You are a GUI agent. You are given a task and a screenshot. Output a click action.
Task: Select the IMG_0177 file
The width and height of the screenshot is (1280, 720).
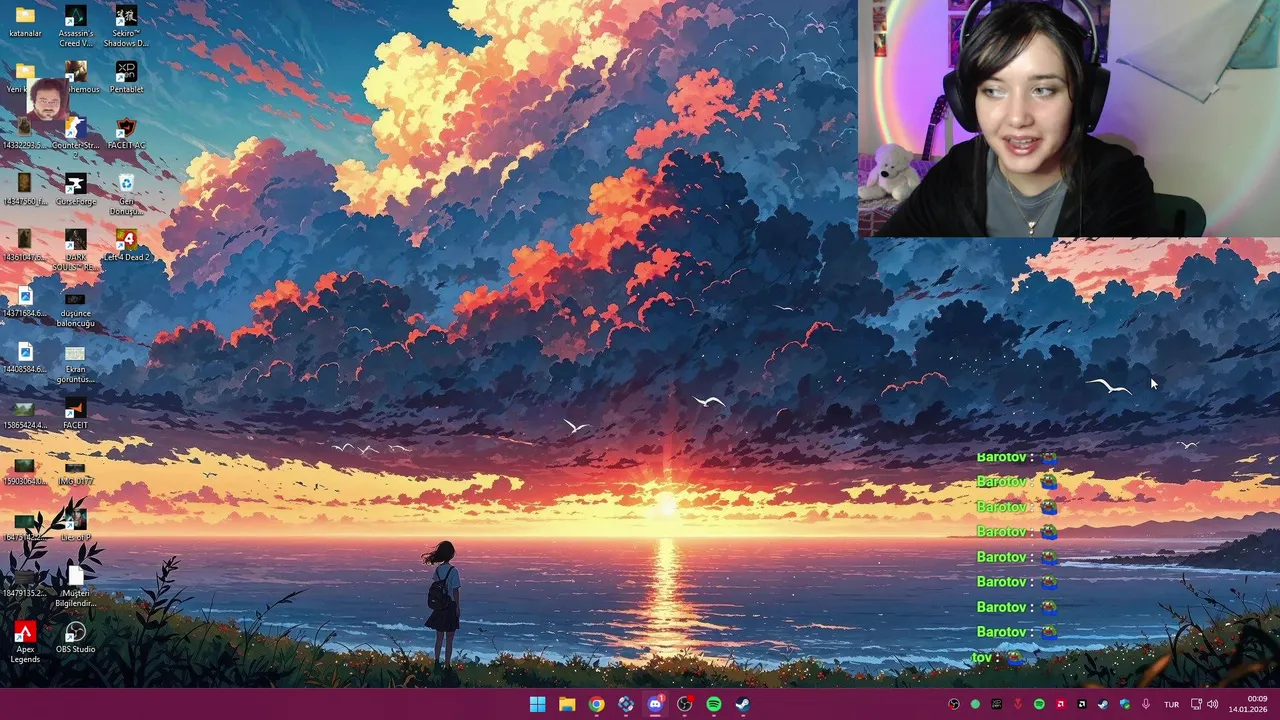(x=75, y=472)
